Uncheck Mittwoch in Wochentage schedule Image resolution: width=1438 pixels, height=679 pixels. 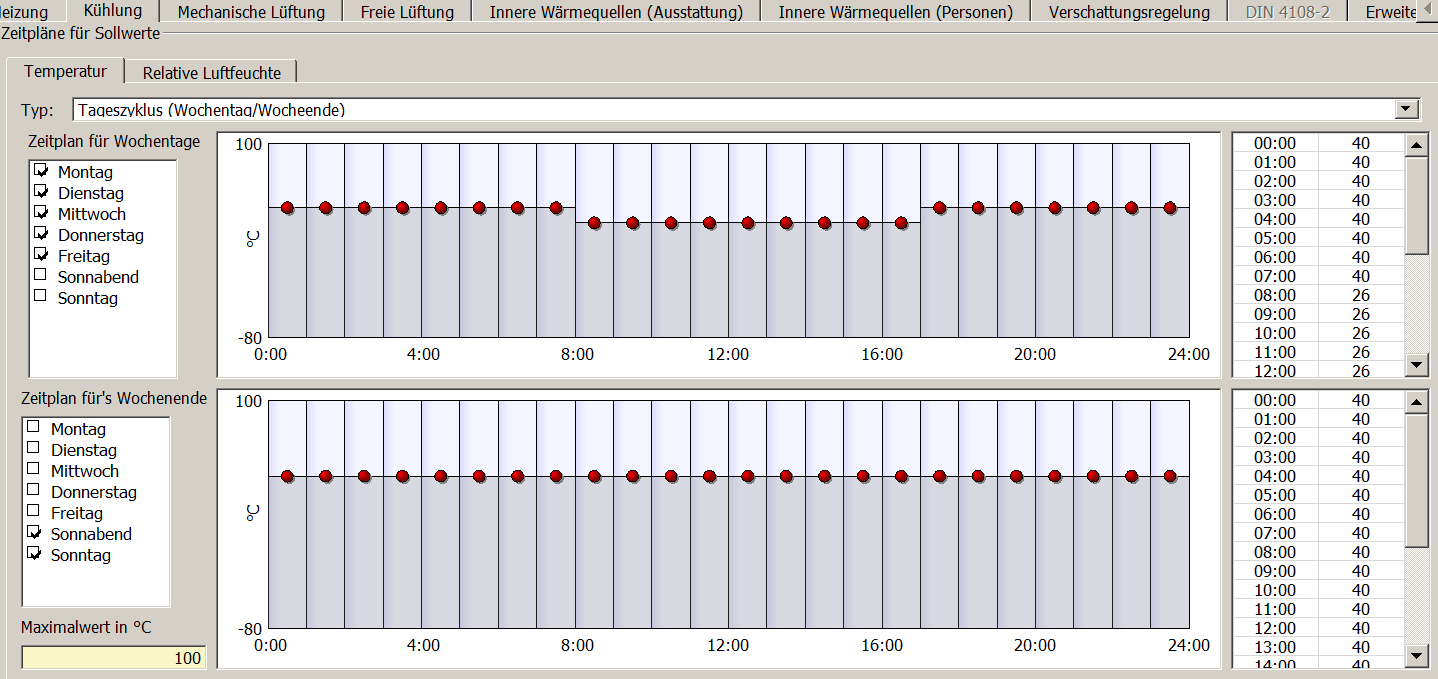41,214
